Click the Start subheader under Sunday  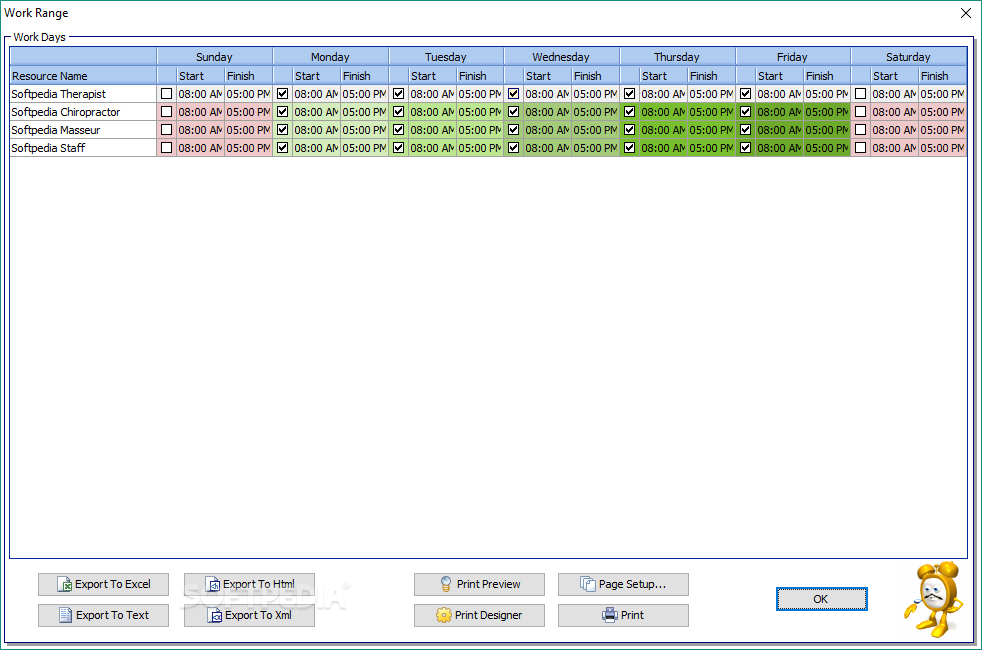pyautogui.click(x=200, y=76)
